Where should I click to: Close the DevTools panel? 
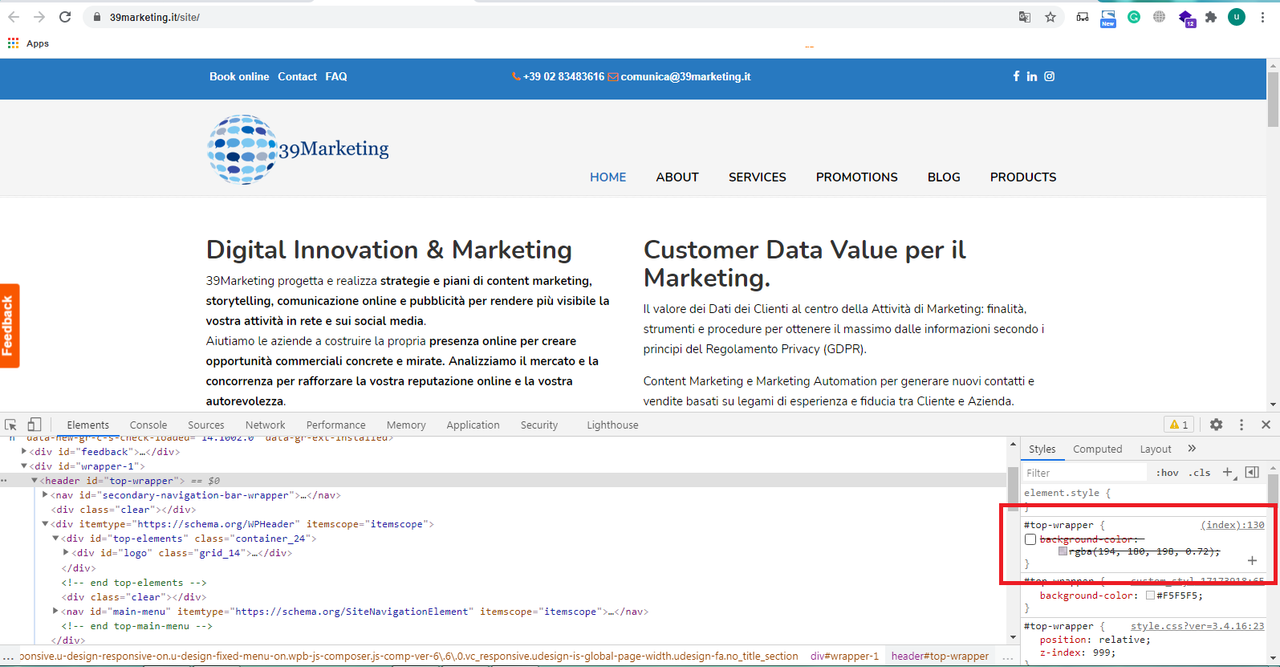(x=1266, y=425)
